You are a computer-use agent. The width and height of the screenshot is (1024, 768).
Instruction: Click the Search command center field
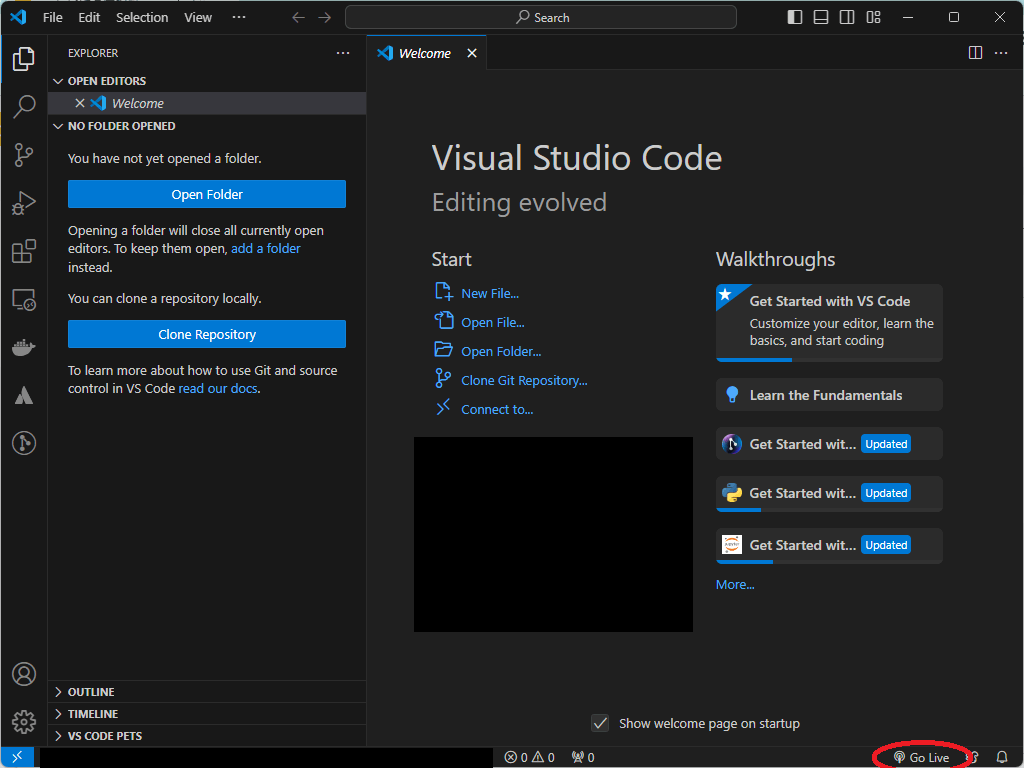pyautogui.click(x=541, y=18)
